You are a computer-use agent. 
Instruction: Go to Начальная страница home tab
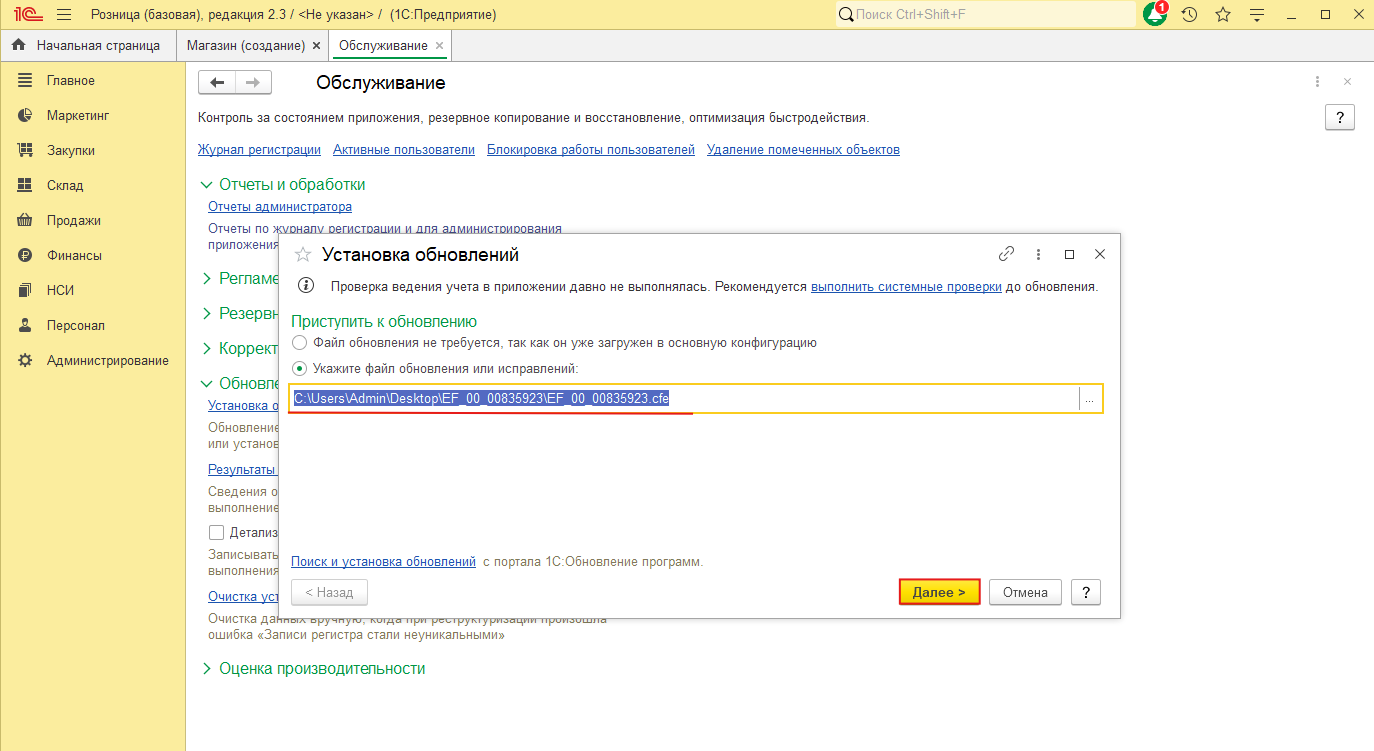[87, 45]
